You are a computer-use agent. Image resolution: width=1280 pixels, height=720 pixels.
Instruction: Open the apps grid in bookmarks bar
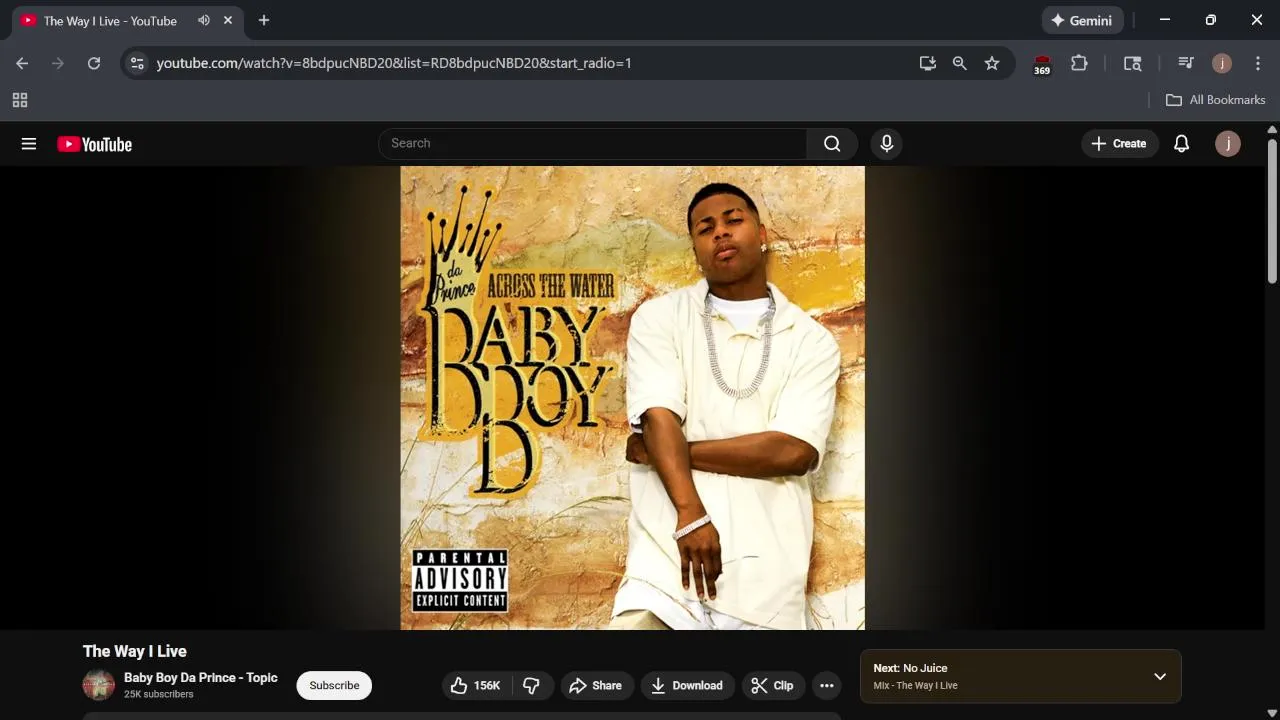[x=20, y=100]
